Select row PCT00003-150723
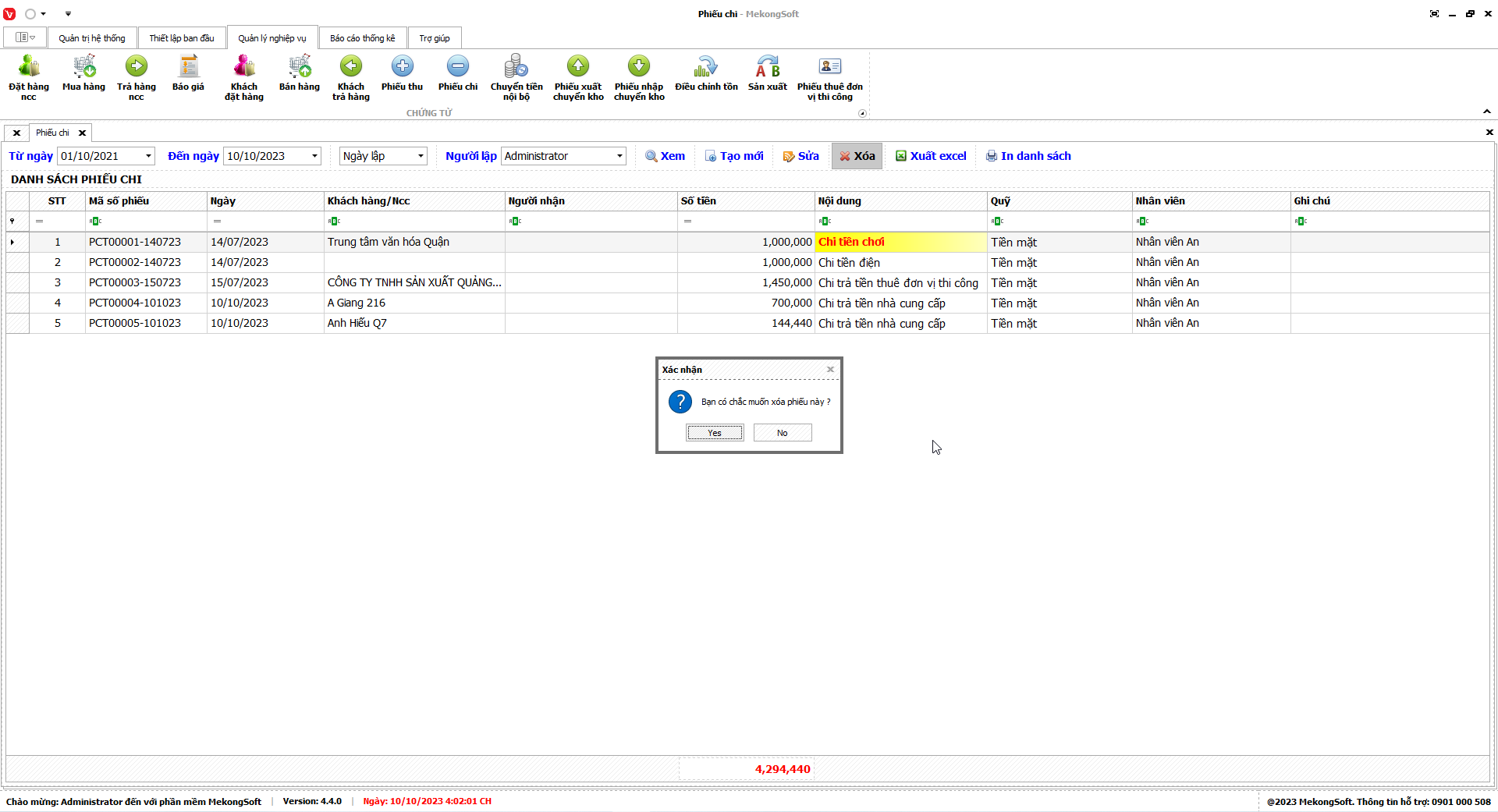The width and height of the screenshot is (1498, 812). point(747,283)
